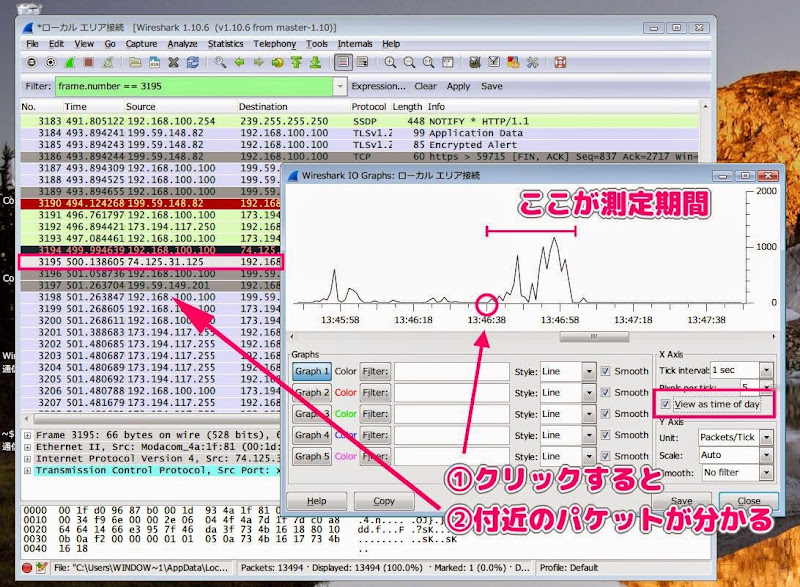Uncheck Smooth for Graph 2

pyautogui.click(x=605, y=393)
